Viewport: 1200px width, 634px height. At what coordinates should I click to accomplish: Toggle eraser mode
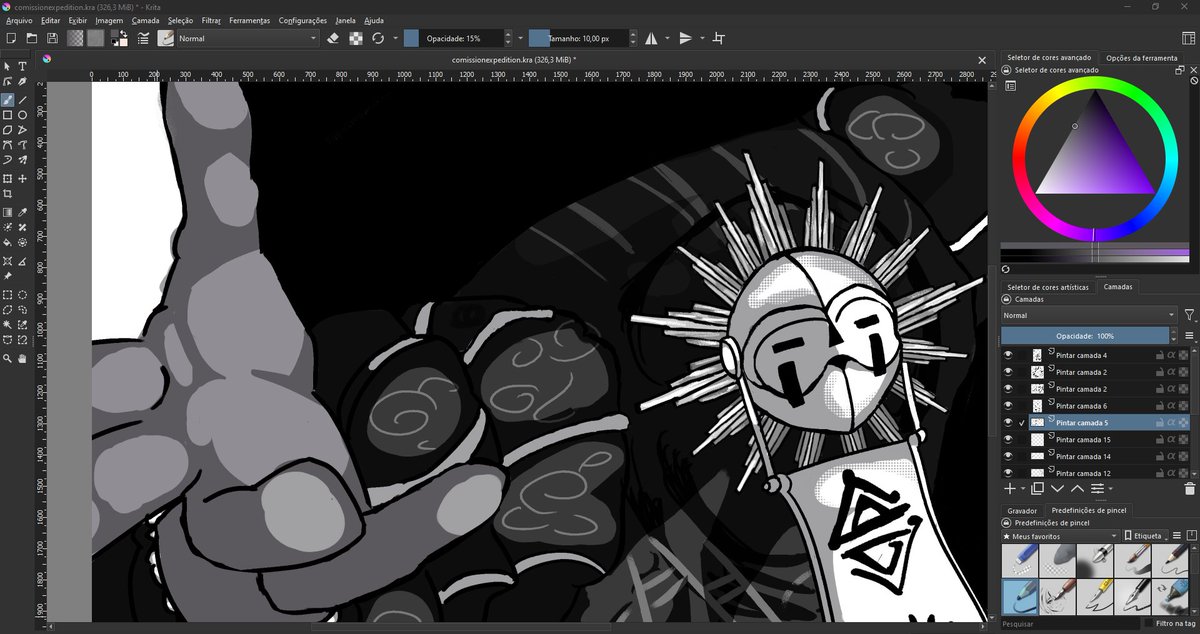[334, 38]
